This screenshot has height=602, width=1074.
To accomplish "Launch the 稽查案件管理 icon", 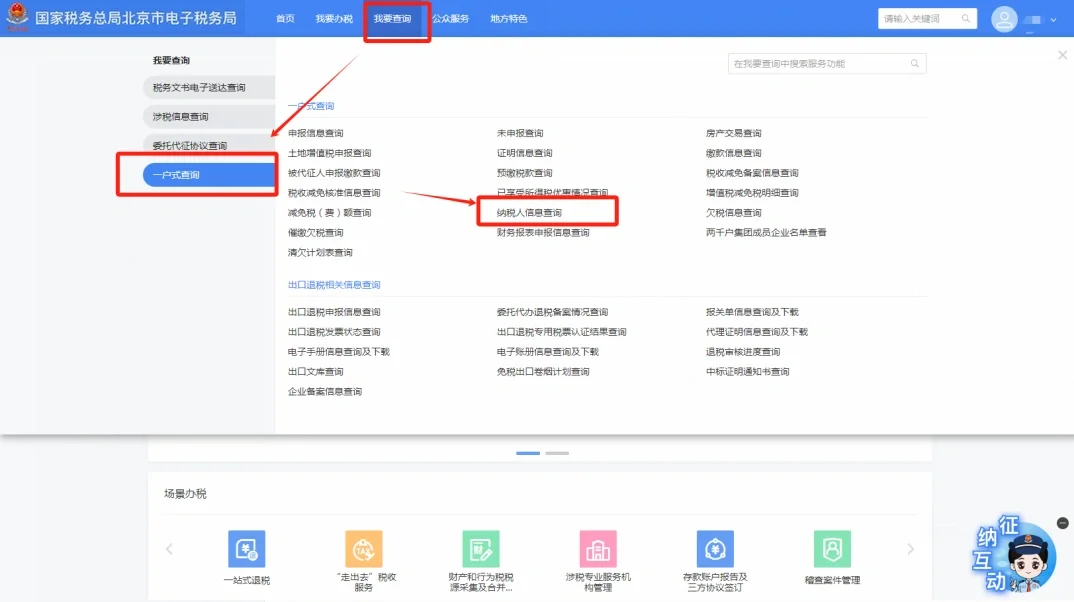I will [x=833, y=549].
